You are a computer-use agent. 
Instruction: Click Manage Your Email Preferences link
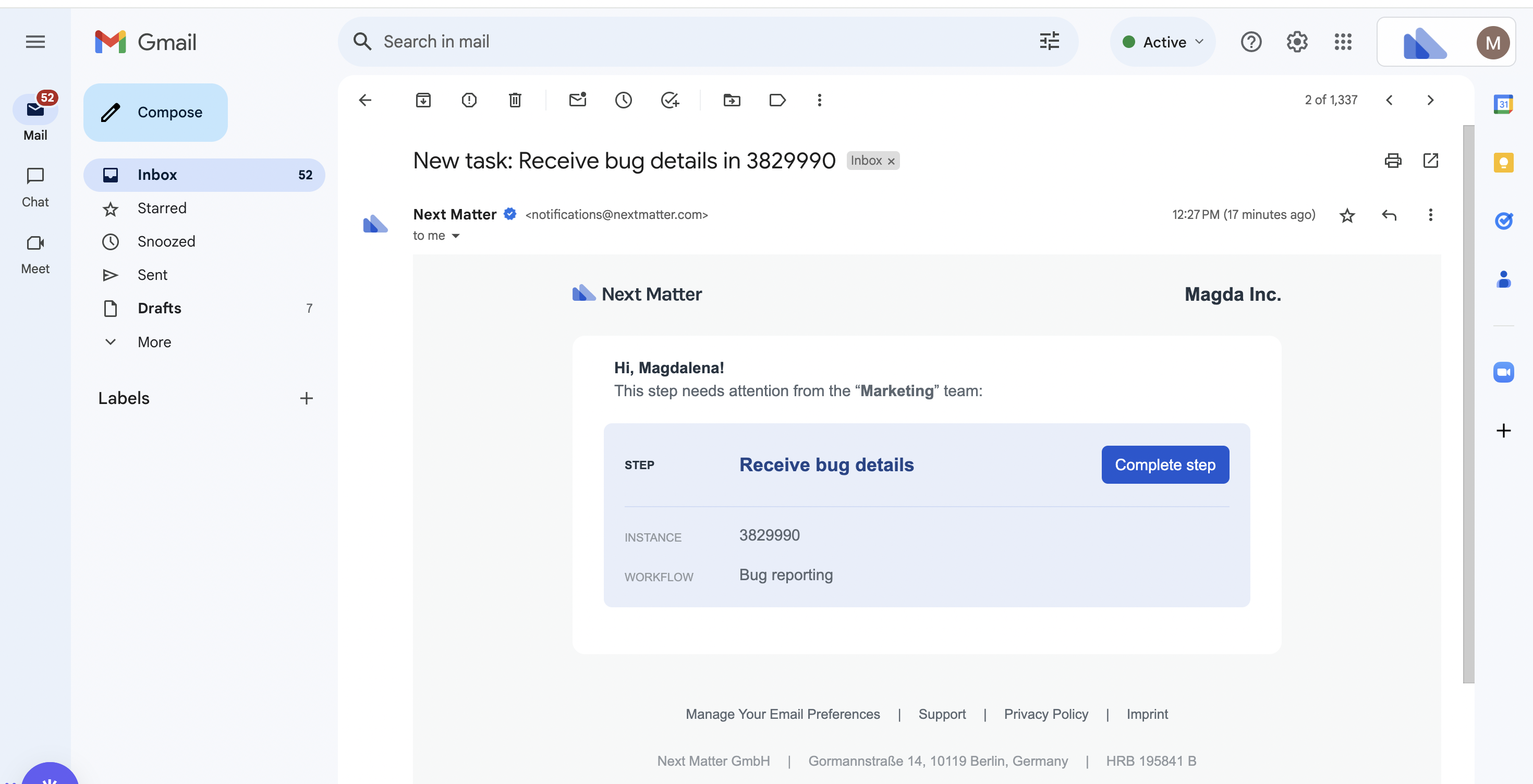[x=783, y=714]
